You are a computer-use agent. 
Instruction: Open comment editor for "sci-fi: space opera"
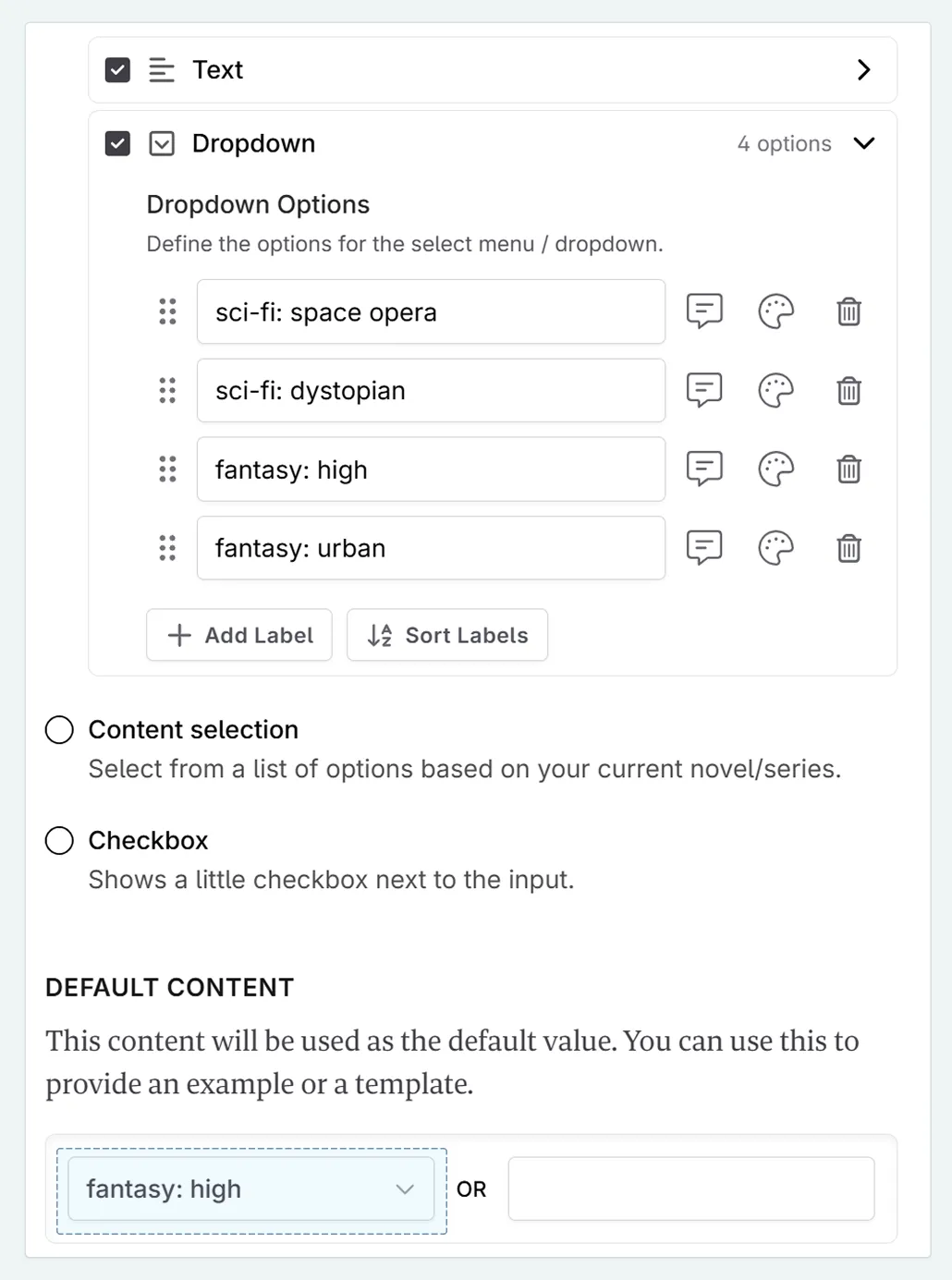click(703, 311)
